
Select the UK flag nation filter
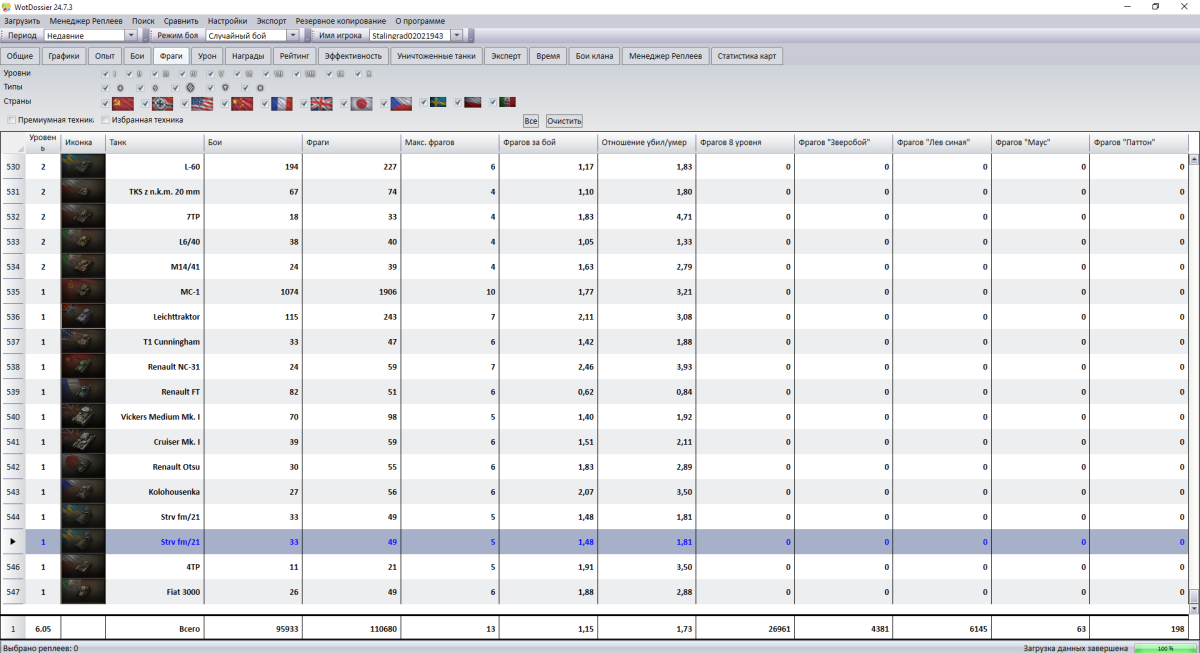click(x=321, y=103)
